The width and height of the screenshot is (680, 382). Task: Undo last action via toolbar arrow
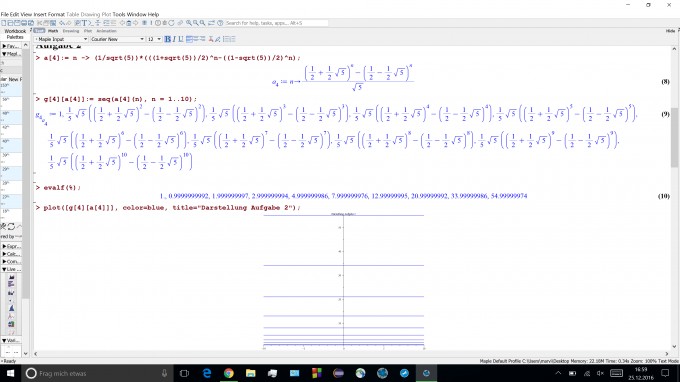62,23
